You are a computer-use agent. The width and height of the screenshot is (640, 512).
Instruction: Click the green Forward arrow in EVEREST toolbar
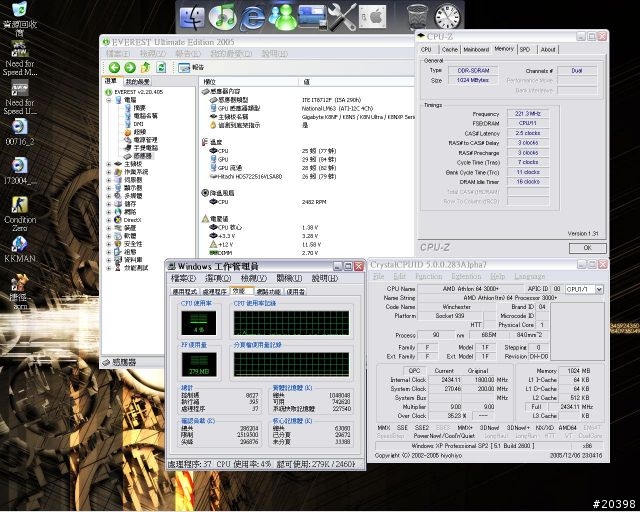(130, 67)
